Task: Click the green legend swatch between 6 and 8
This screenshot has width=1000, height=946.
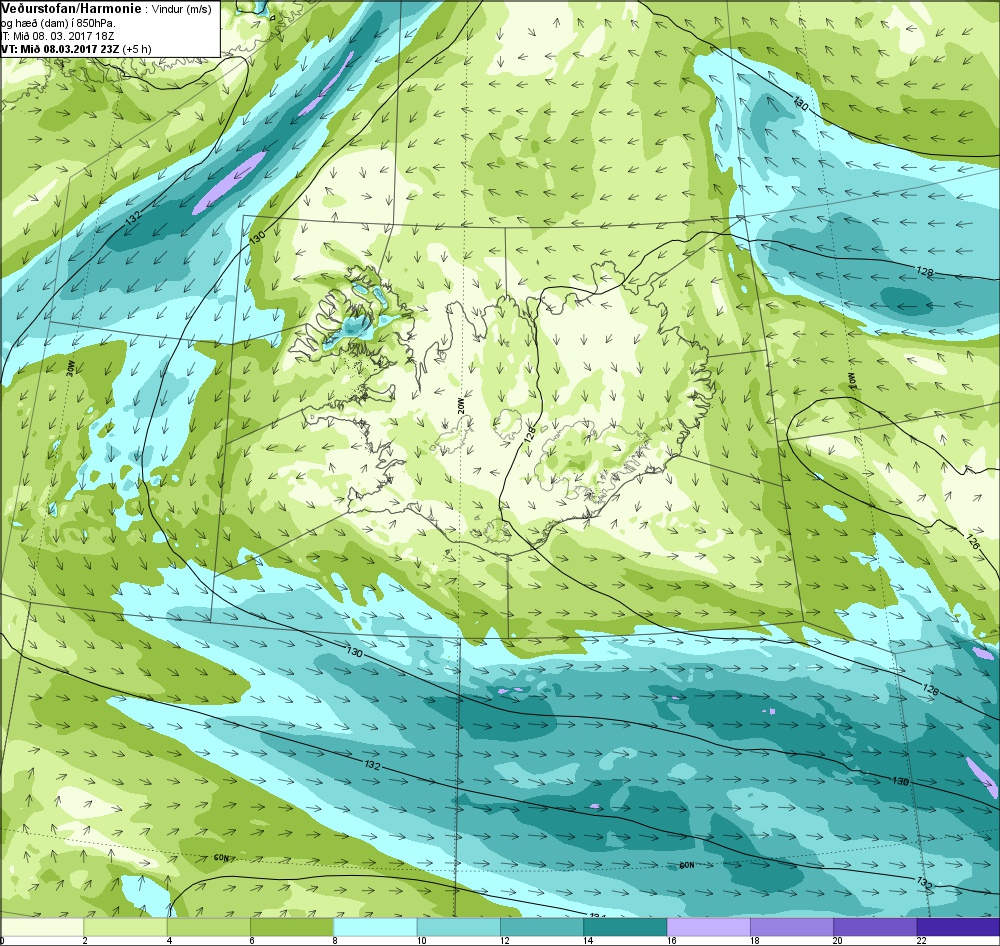Action: point(291,926)
